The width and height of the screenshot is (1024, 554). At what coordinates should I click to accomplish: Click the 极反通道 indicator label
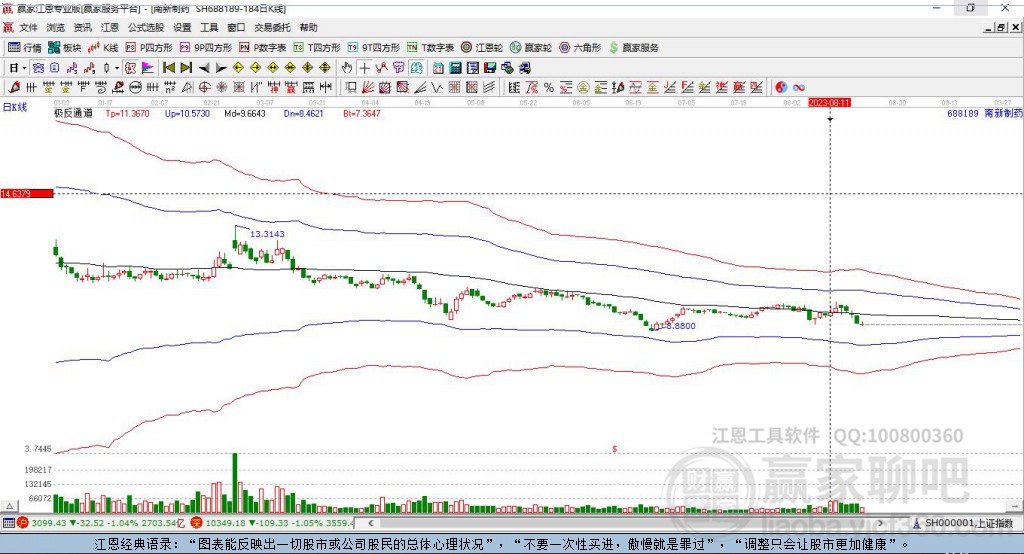tap(73, 114)
